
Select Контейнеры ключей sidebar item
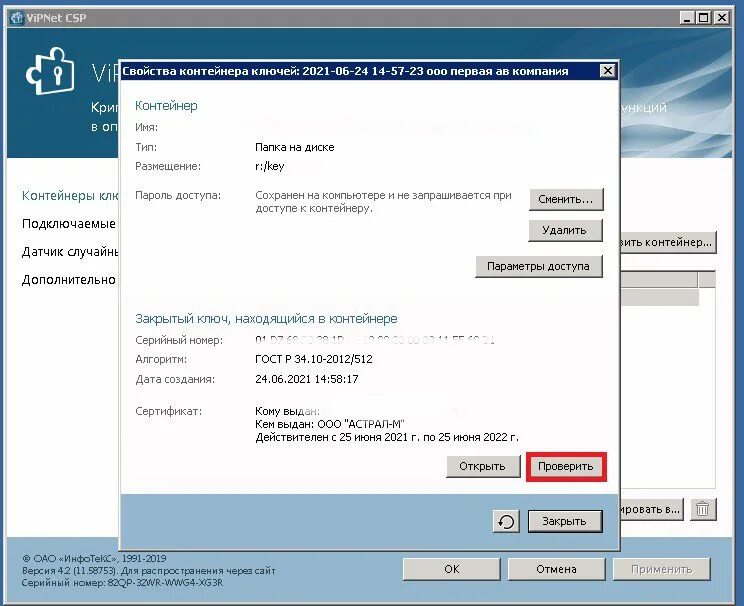(70, 196)
